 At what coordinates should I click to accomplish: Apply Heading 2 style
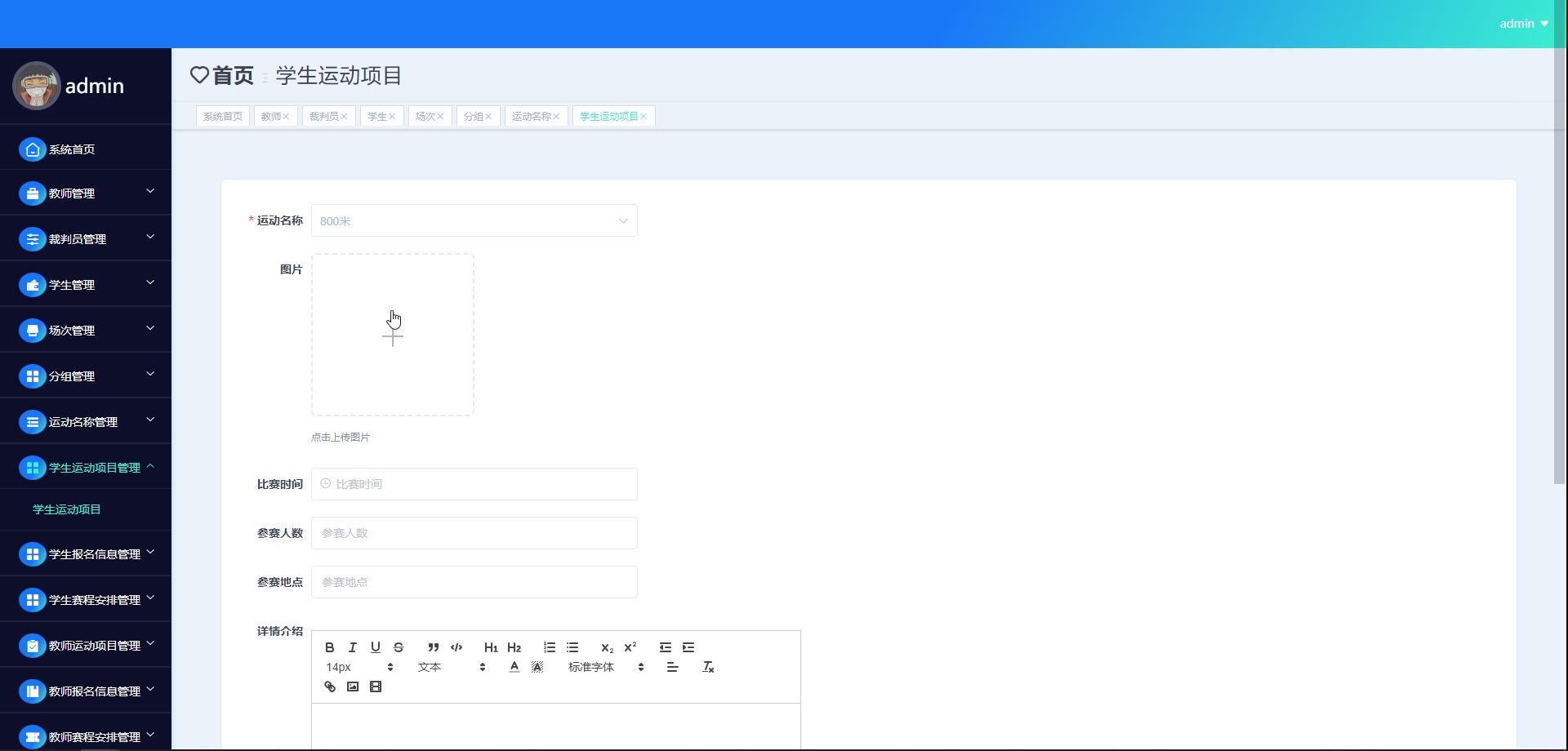pyautogui.click(x=514, y=647)
